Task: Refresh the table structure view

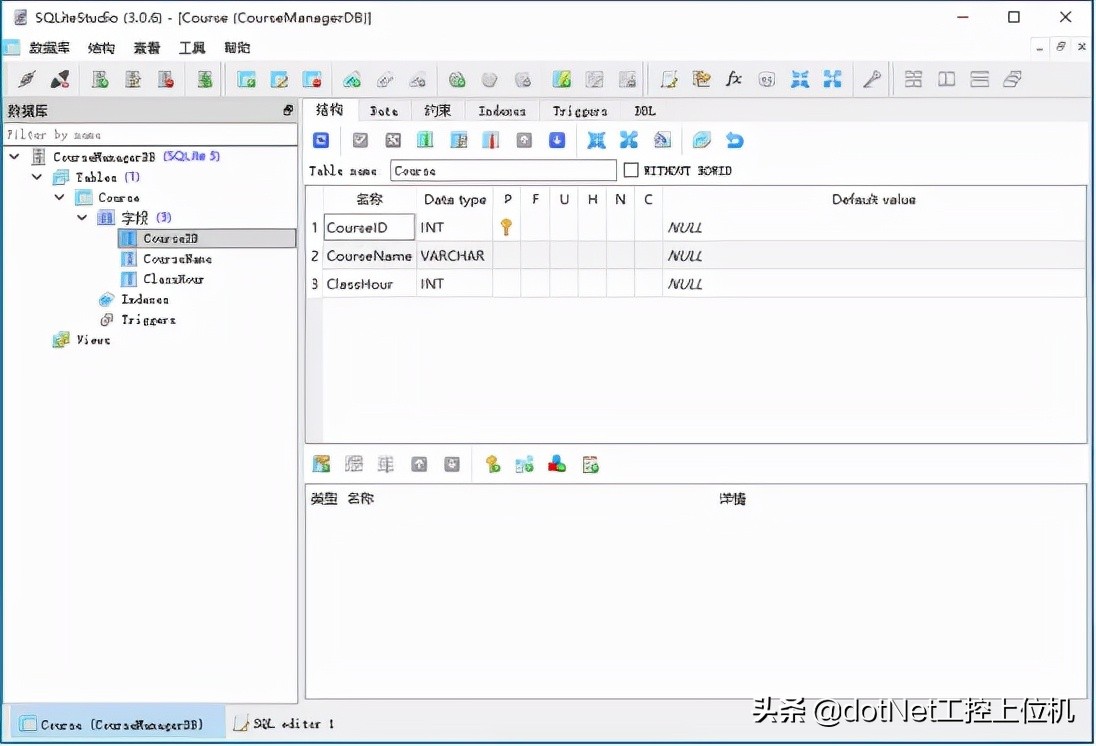Action: pyautogui.click(x=320, y=139)
